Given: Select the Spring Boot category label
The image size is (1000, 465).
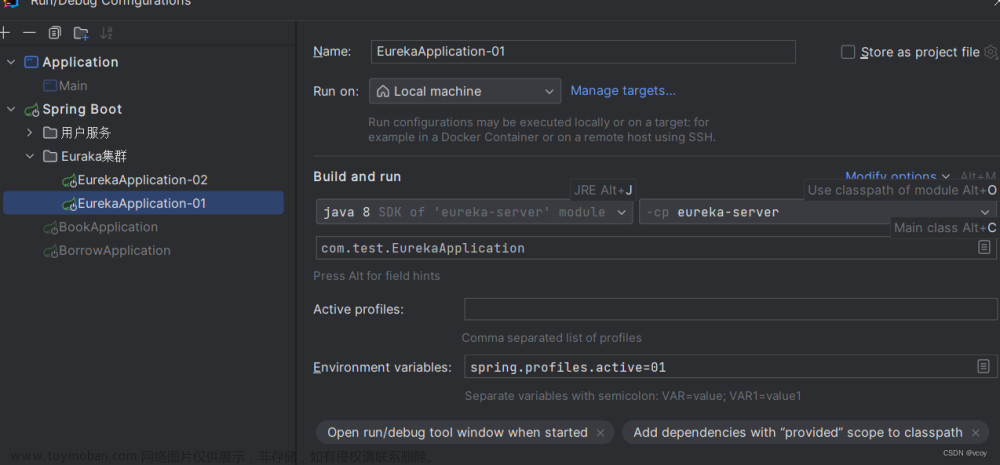Looking at the screenshot, I should 82,109.
